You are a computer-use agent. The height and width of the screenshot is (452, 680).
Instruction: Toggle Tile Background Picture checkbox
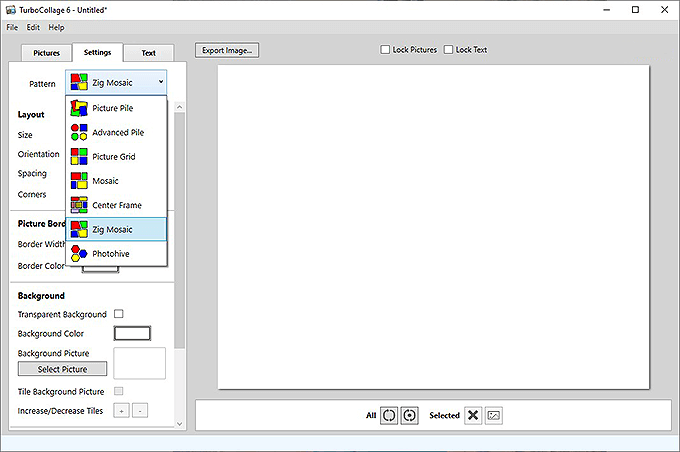pos(118,391)
